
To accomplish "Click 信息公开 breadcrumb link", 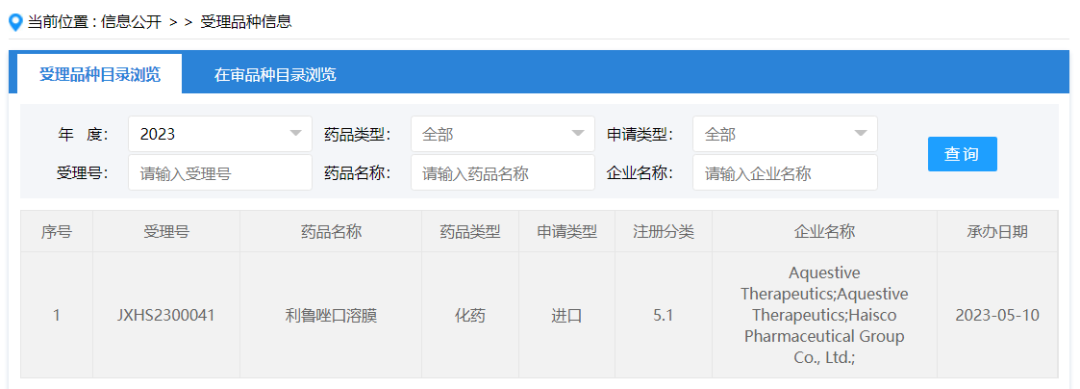I will [131, 23].
